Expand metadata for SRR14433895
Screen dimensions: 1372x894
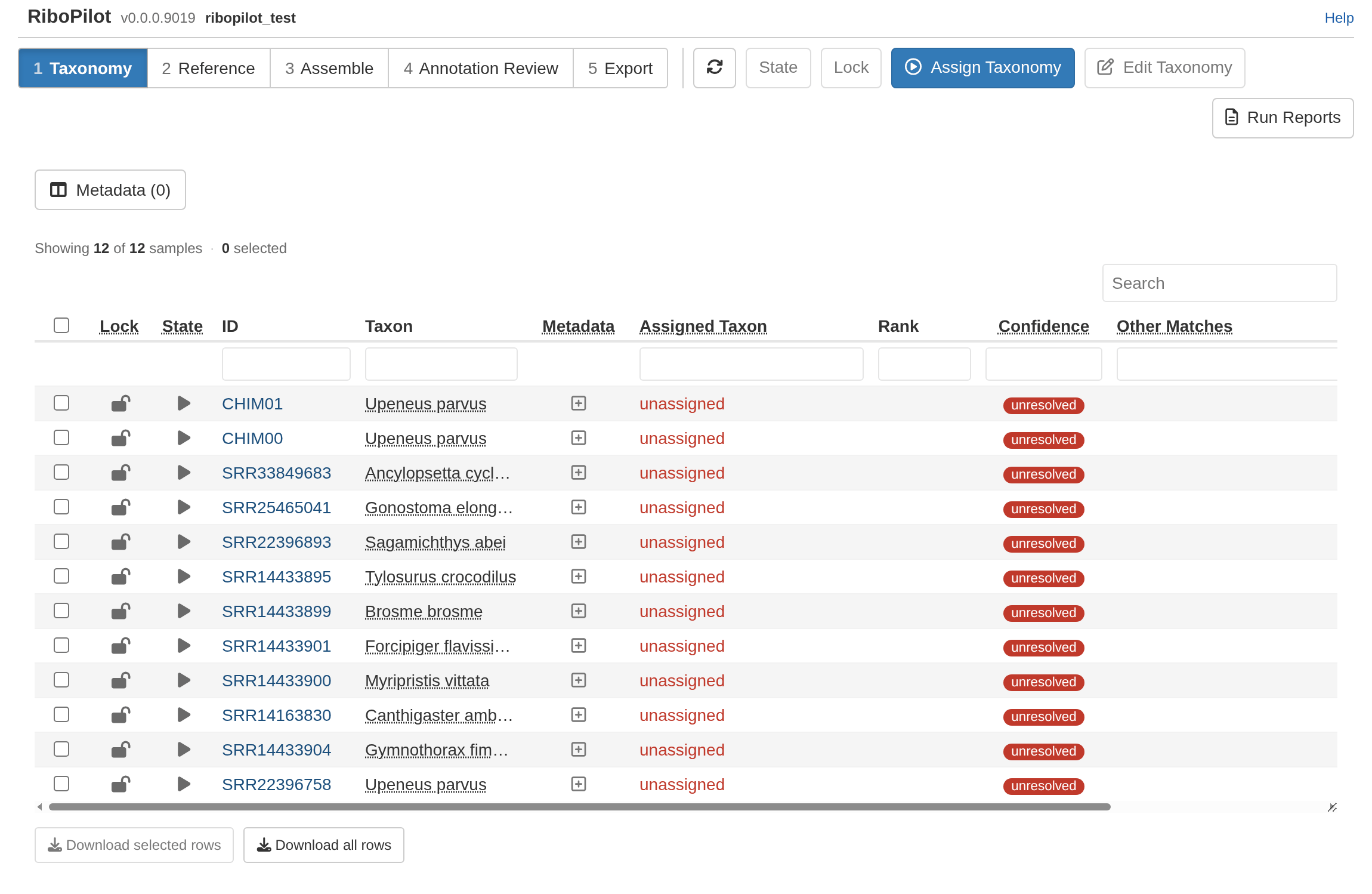579,577
